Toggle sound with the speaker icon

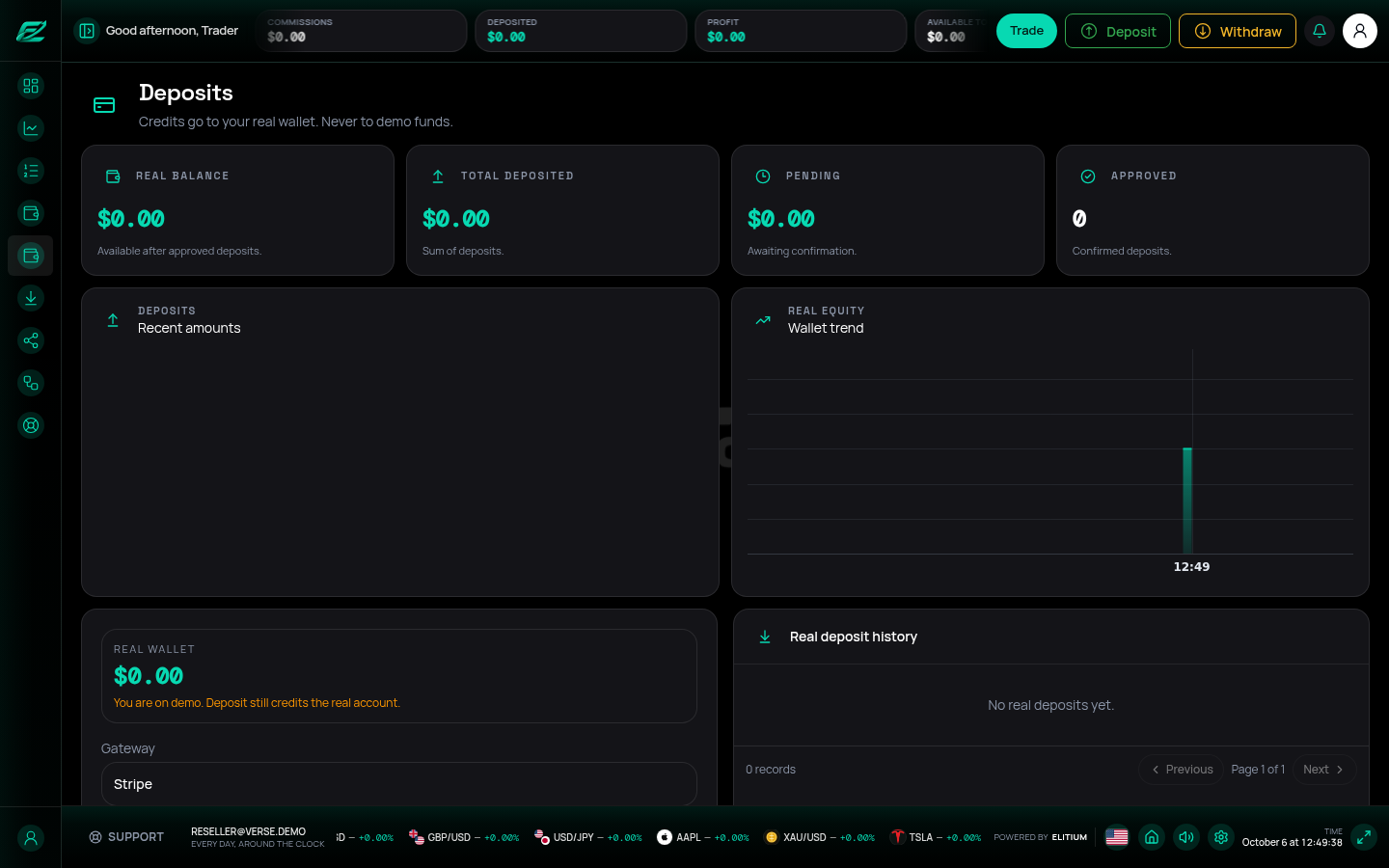point(1186,837)
